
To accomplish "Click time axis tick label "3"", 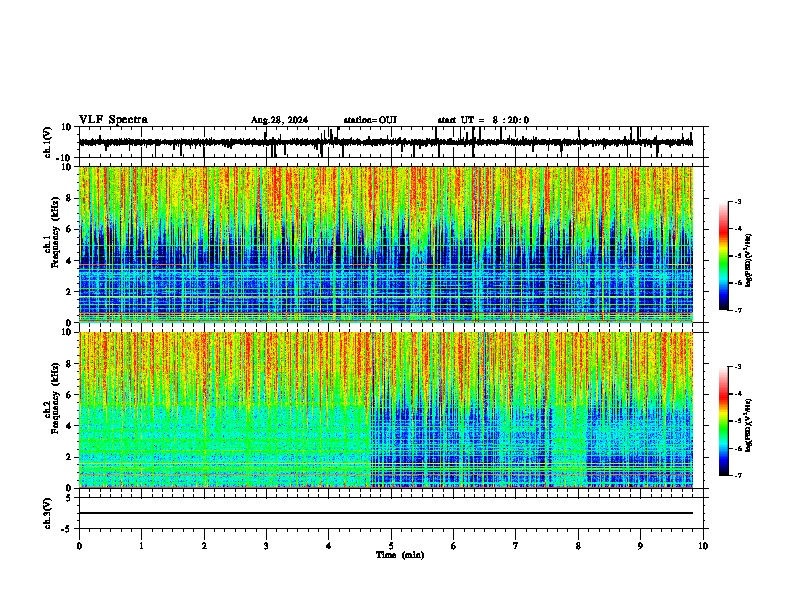I will coord(266,546).
